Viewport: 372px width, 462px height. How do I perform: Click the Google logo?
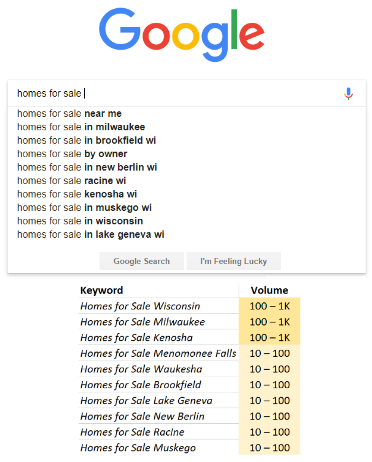(x=182, y=34)
